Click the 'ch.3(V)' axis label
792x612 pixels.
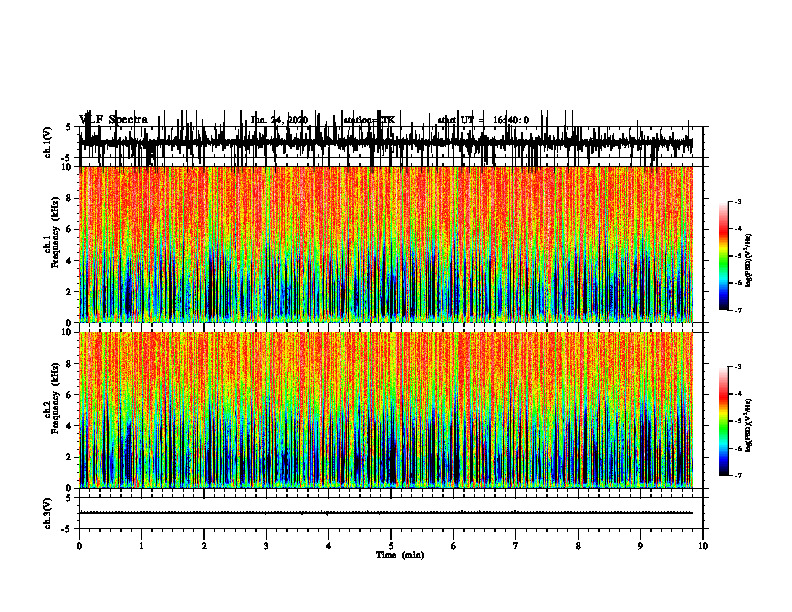point(48,513)
